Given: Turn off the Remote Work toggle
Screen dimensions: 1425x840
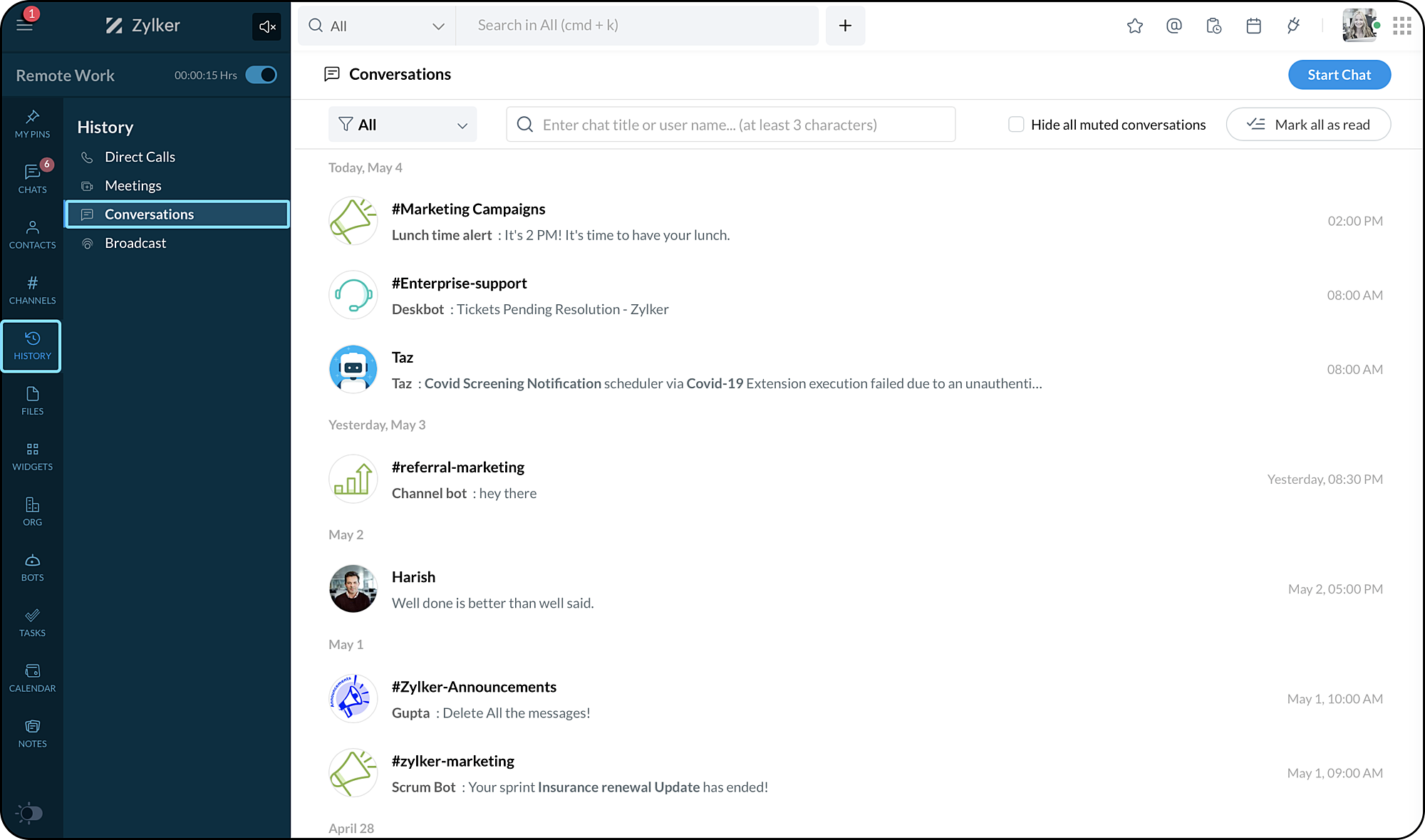Looking at the screenshot, I should click(261, 75).
